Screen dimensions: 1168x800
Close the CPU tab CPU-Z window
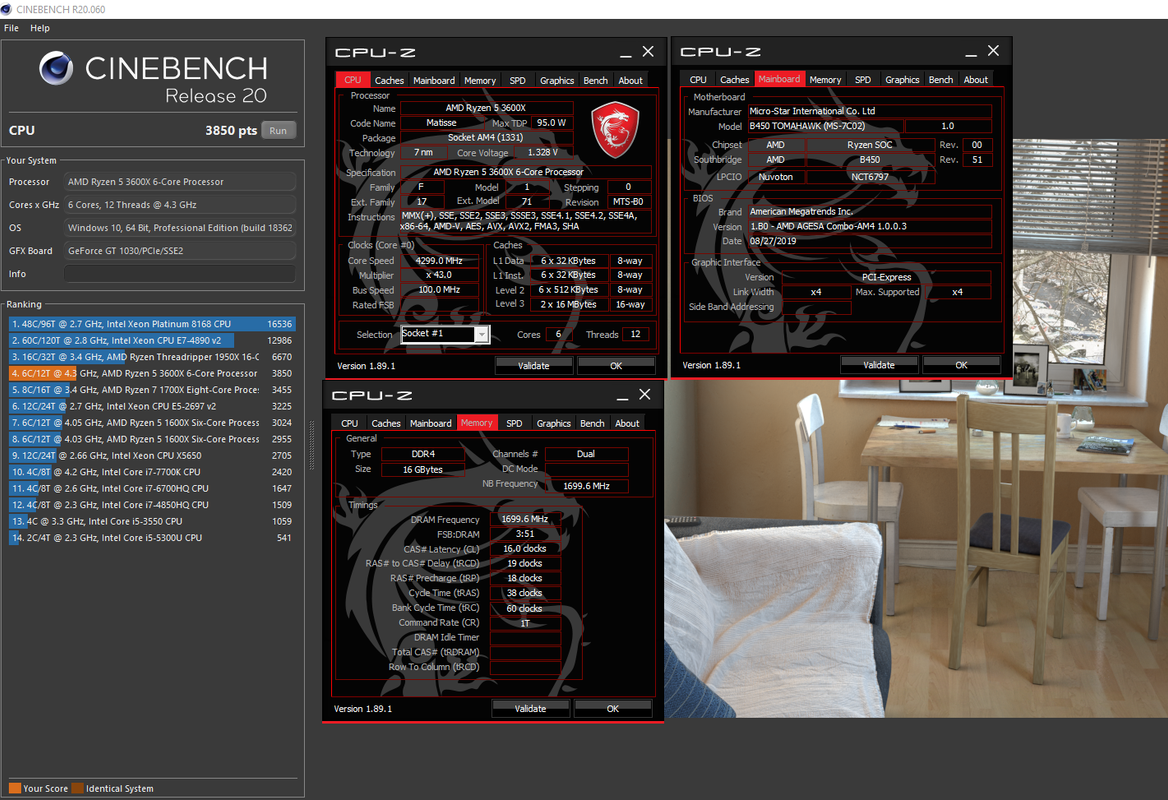click(x=648, y=51)
